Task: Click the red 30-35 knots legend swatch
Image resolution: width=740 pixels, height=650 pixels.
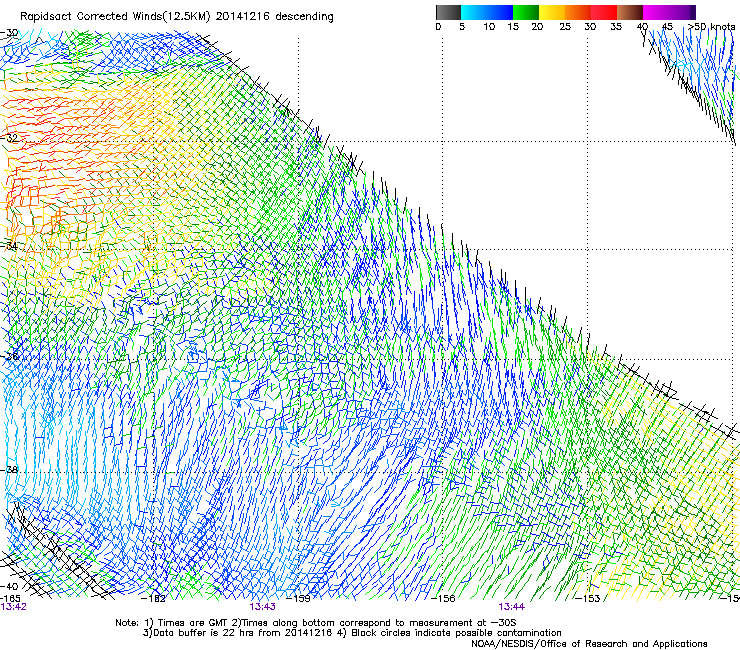Action: (604, 12)
